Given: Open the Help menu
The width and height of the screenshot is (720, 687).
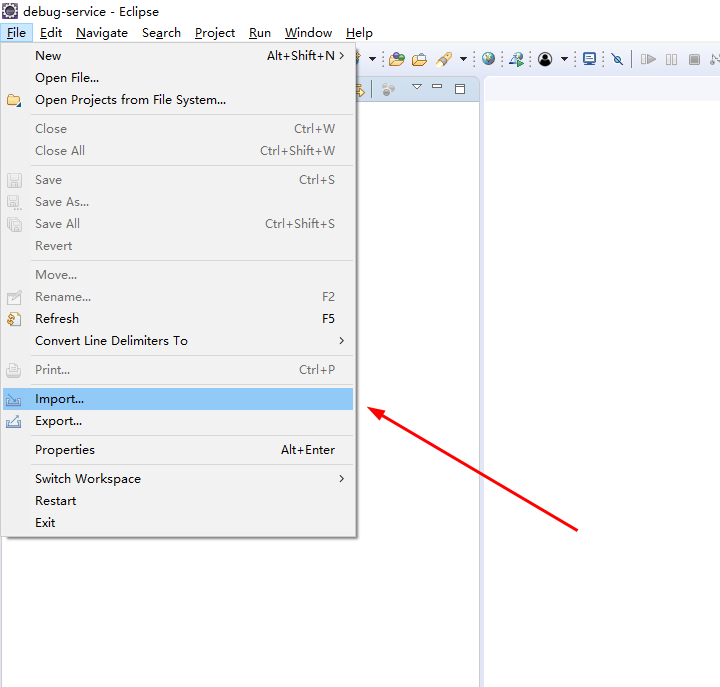Looking at the screenshot, I should pyautogui.click(x=359, y=33).
